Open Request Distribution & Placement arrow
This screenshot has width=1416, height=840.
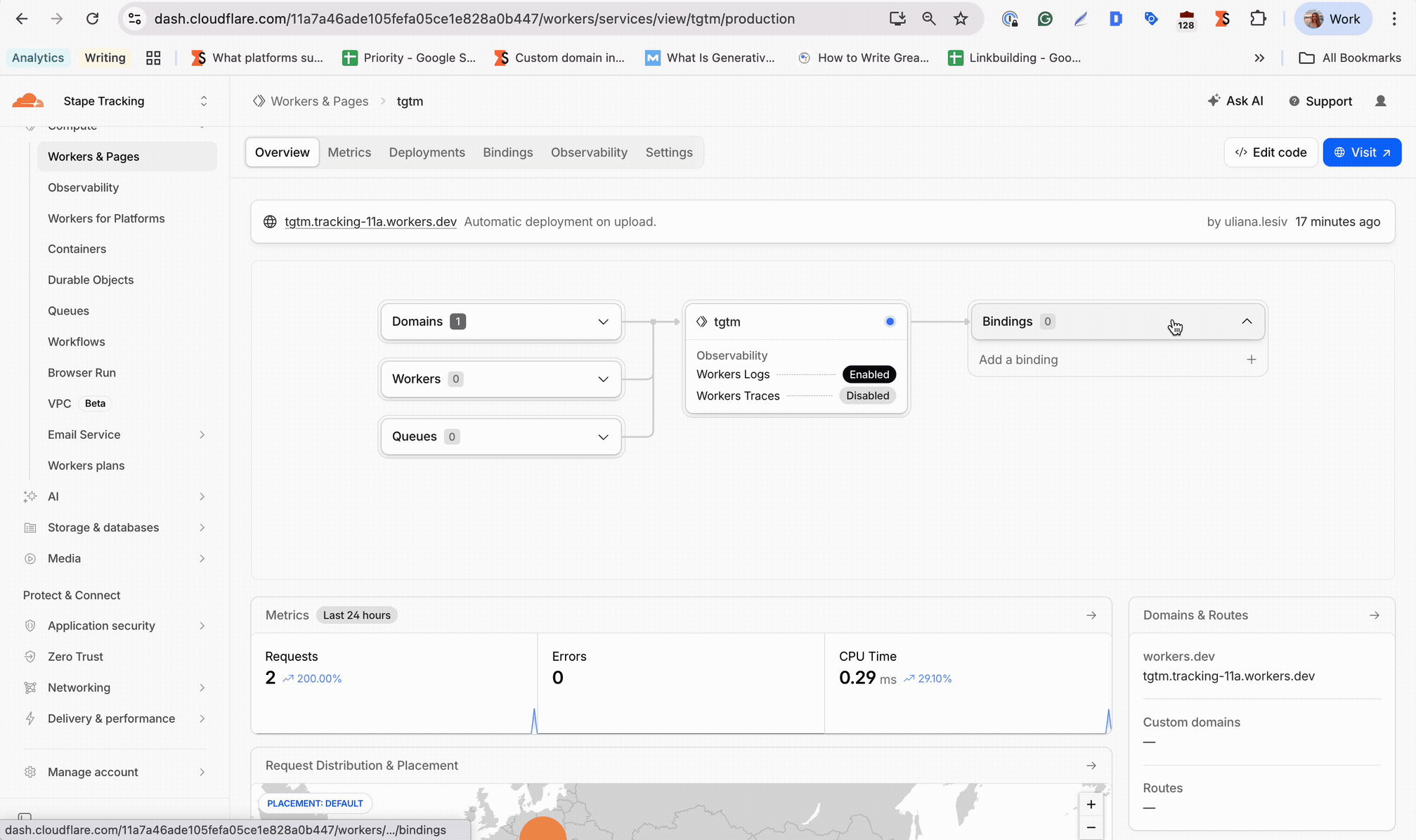(1091, 766)
